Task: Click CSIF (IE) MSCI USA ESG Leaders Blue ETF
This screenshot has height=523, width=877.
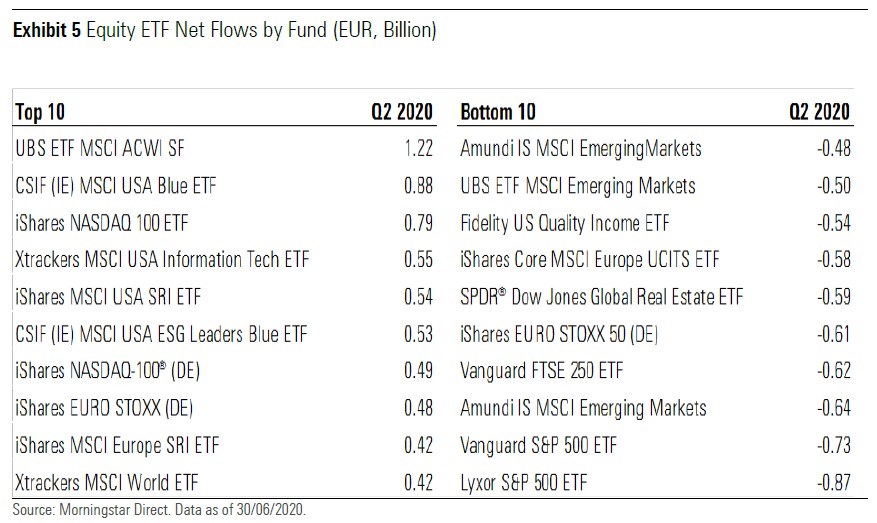Action: [158, 334]
